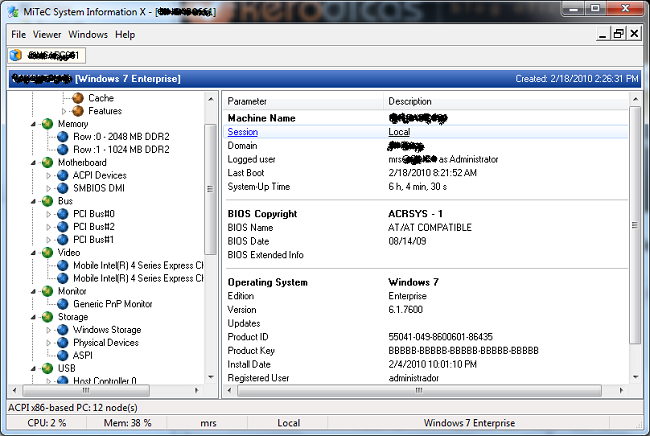Click the Motherboard category icon
This screenshot has width=650, height=436.
[x=48, y=162]
